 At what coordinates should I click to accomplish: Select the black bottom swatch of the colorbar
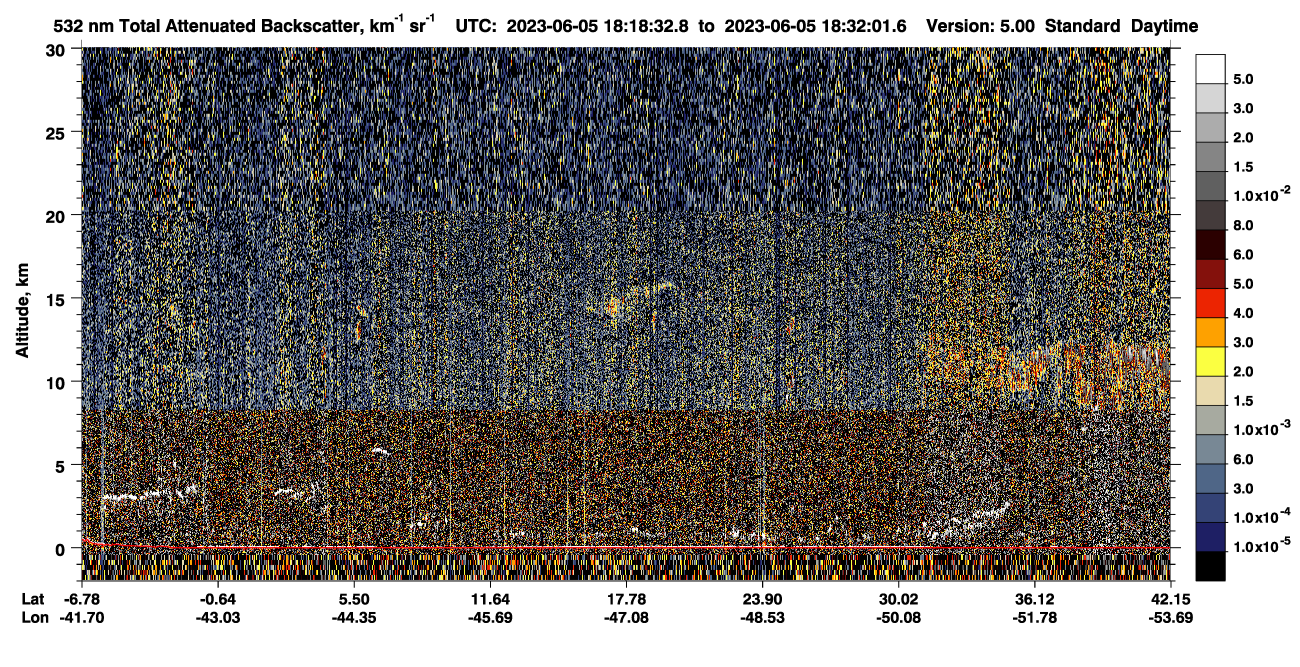point(1210,566)
